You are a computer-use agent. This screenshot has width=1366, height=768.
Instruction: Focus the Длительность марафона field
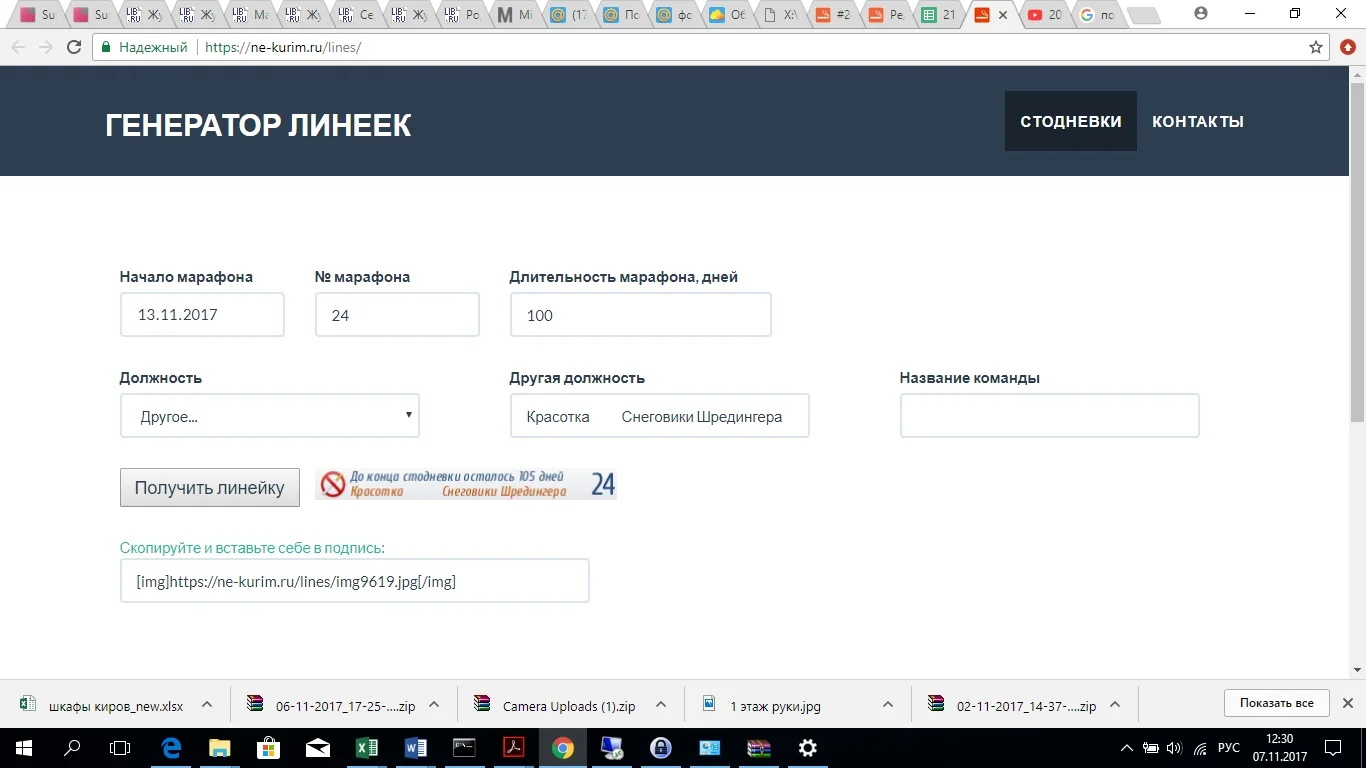point(641,315)
